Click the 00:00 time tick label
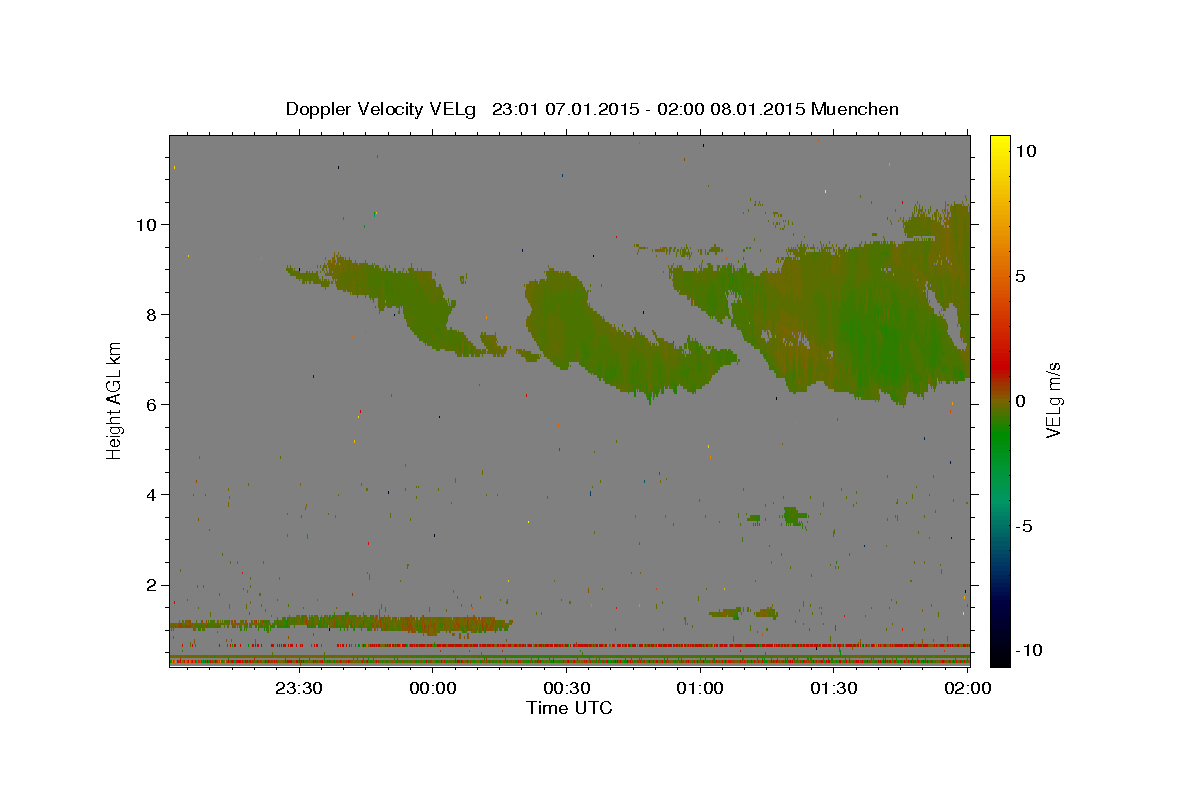1200x800 pixels. click(x=433, y=688)
